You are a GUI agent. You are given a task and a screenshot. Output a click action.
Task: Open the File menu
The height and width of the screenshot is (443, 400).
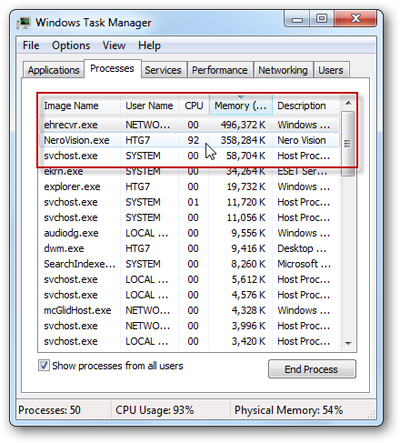point(31,45)
